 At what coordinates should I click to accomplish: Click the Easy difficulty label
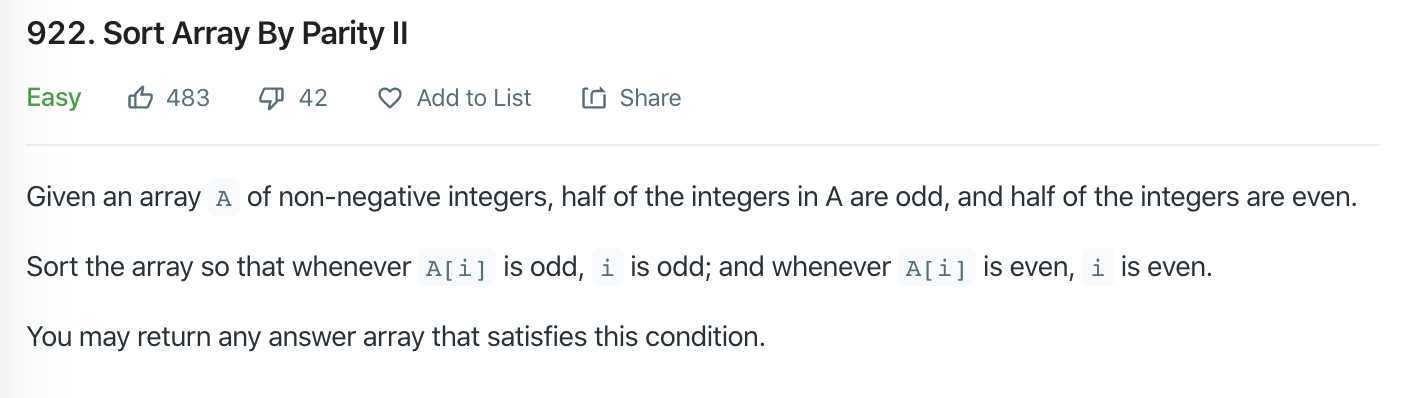pos(54,98)
